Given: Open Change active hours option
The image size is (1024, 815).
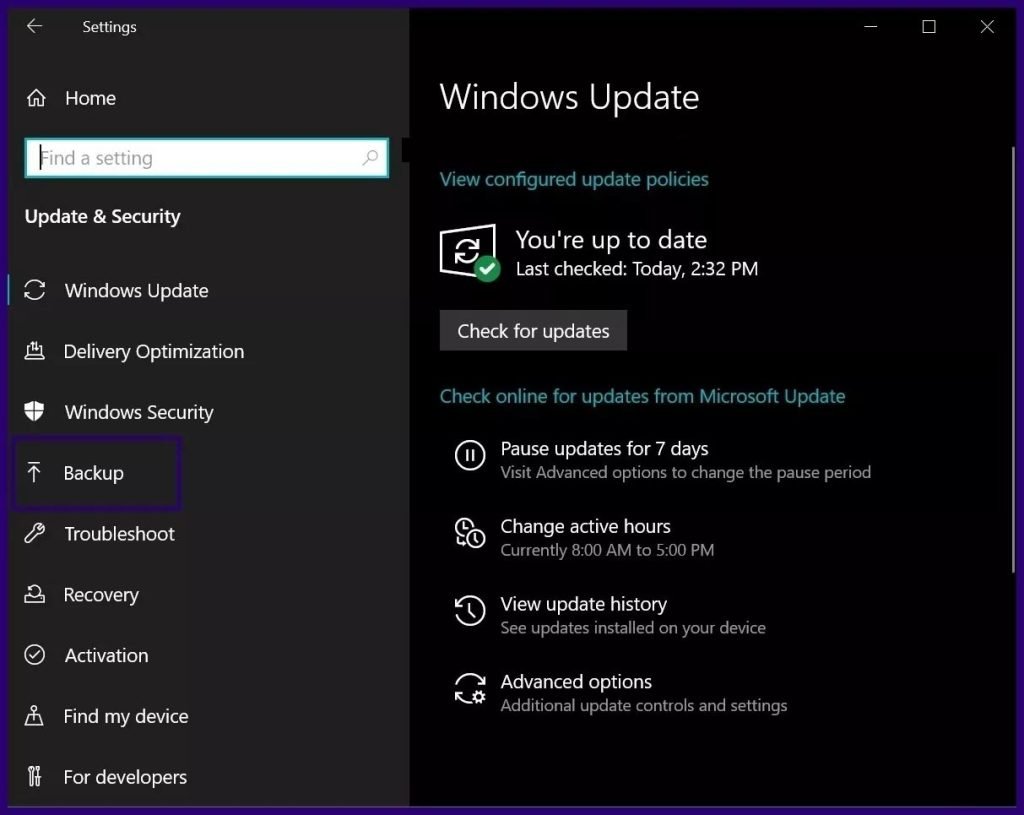Looking at the screenshot, I should tap(585, 526).
